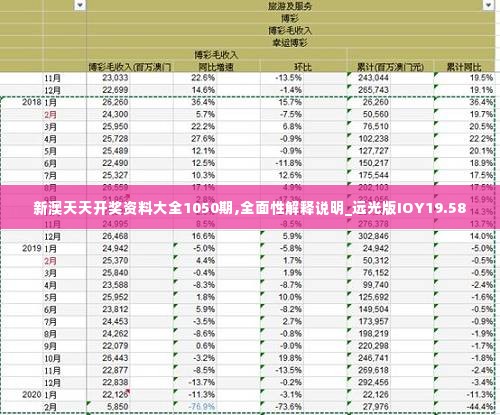Select the blue -76.9% growth cell
This screenshot has height=415, width=500.
pyautogui.click(x=202, y=407)
